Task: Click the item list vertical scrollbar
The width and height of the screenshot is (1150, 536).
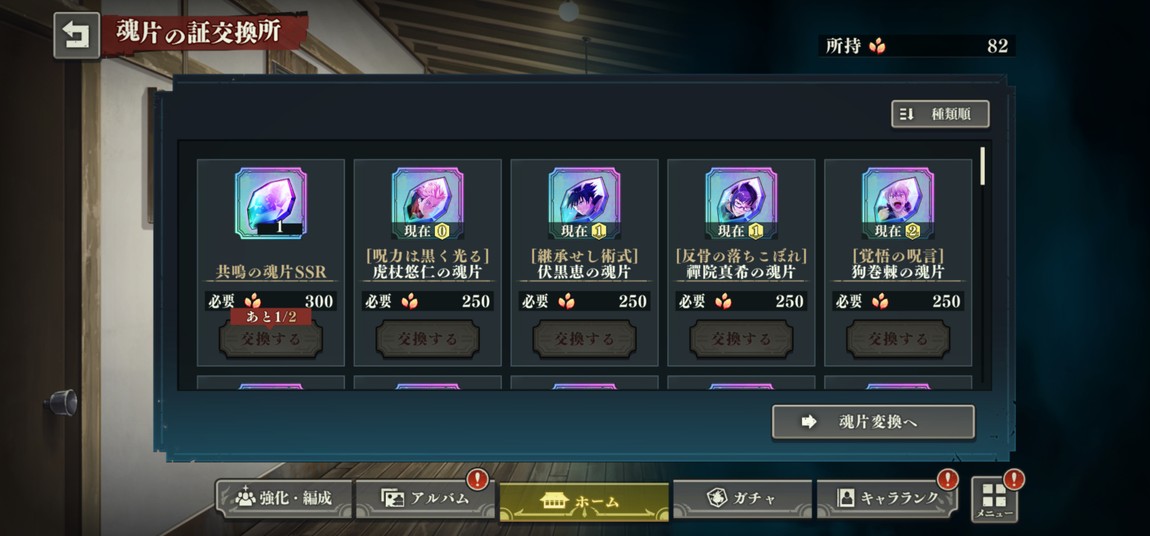Action: click(x=983, y=265)
